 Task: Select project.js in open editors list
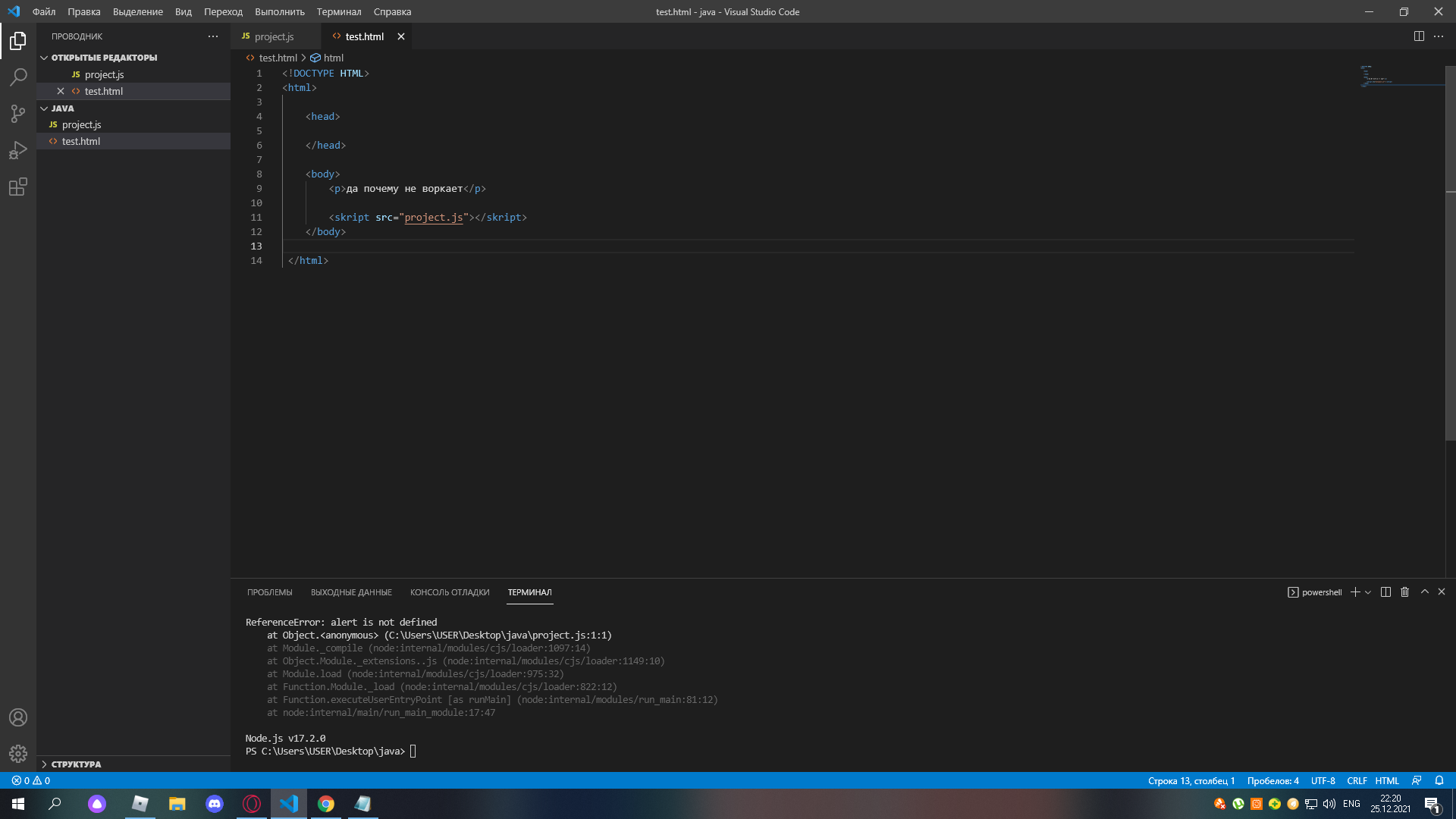click(x=133, y=74)
